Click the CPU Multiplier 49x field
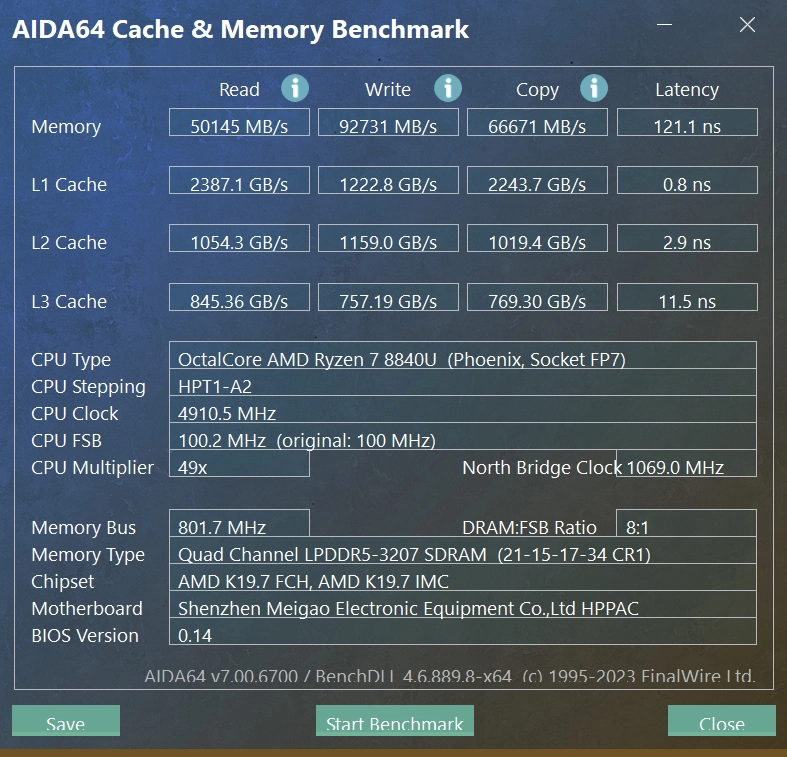 (x=240, y=465)
